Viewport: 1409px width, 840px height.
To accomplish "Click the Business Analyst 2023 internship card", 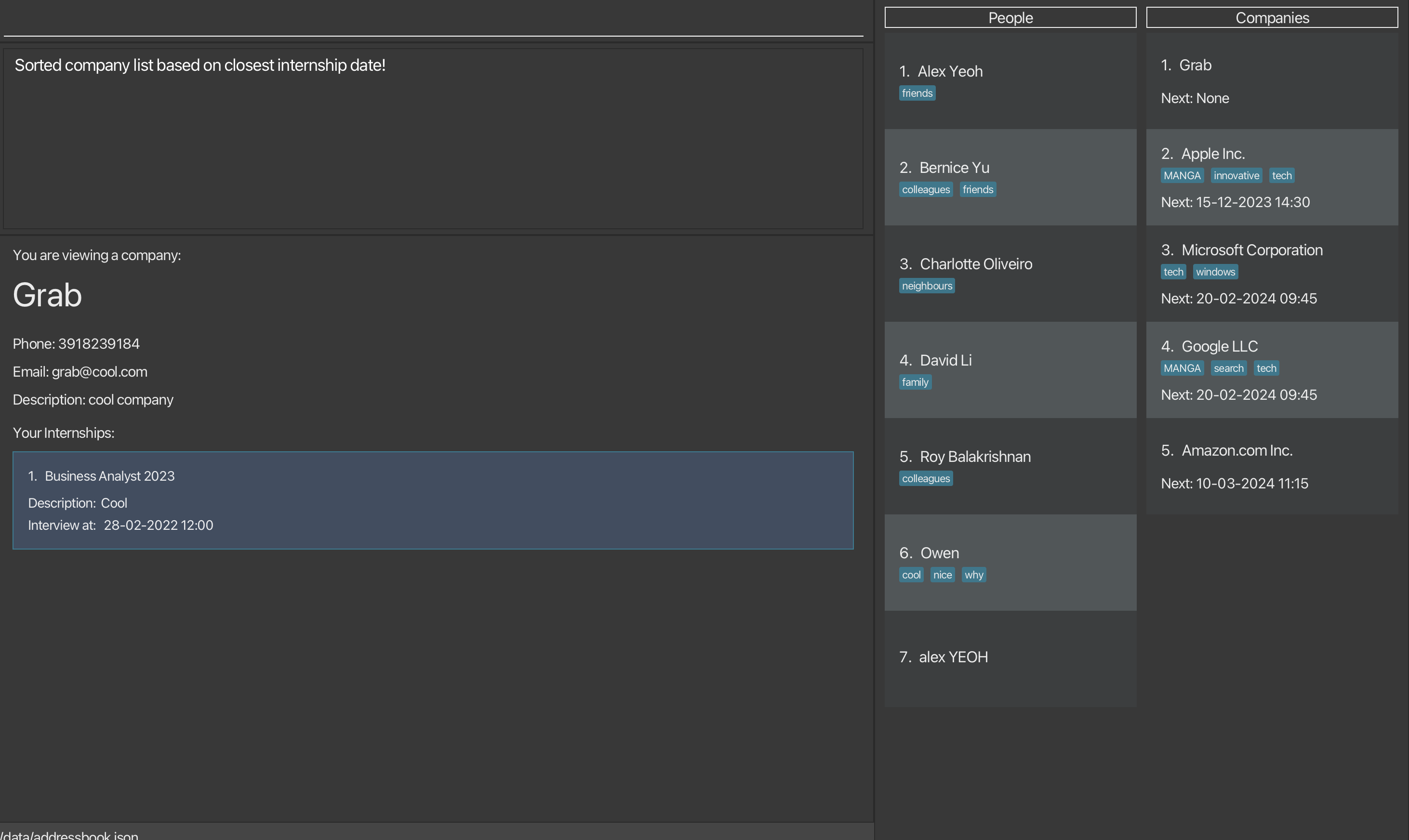I will pos(433,500).
